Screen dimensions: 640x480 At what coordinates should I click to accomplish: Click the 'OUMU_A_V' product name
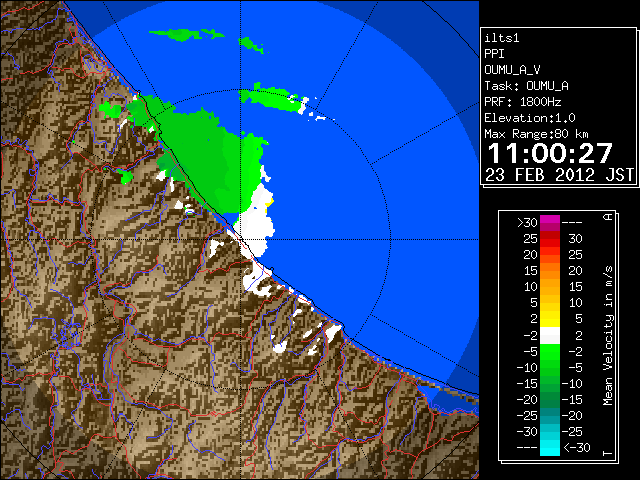512,70
